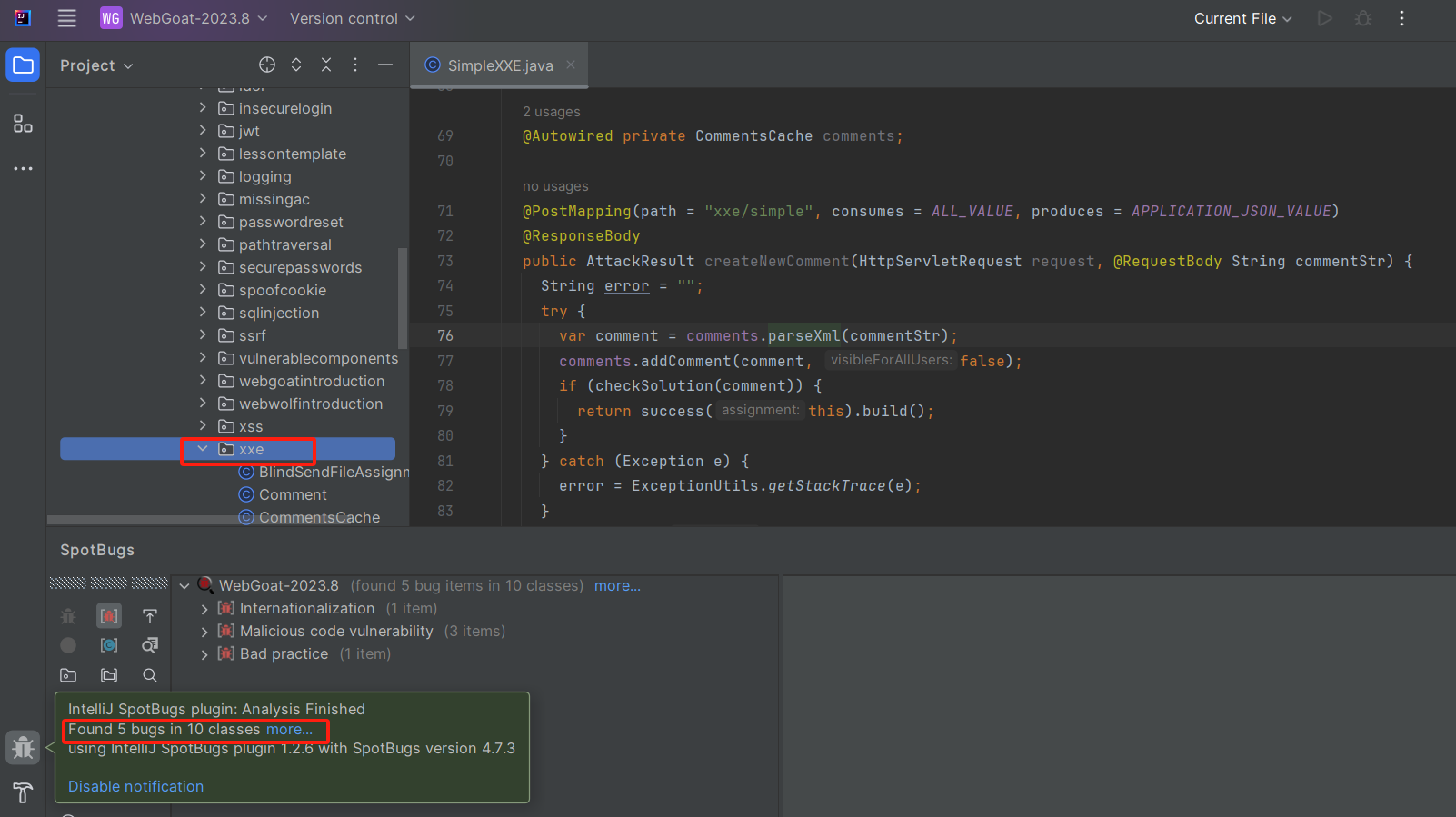Click line number 76 in gutter

pos(445,335)
